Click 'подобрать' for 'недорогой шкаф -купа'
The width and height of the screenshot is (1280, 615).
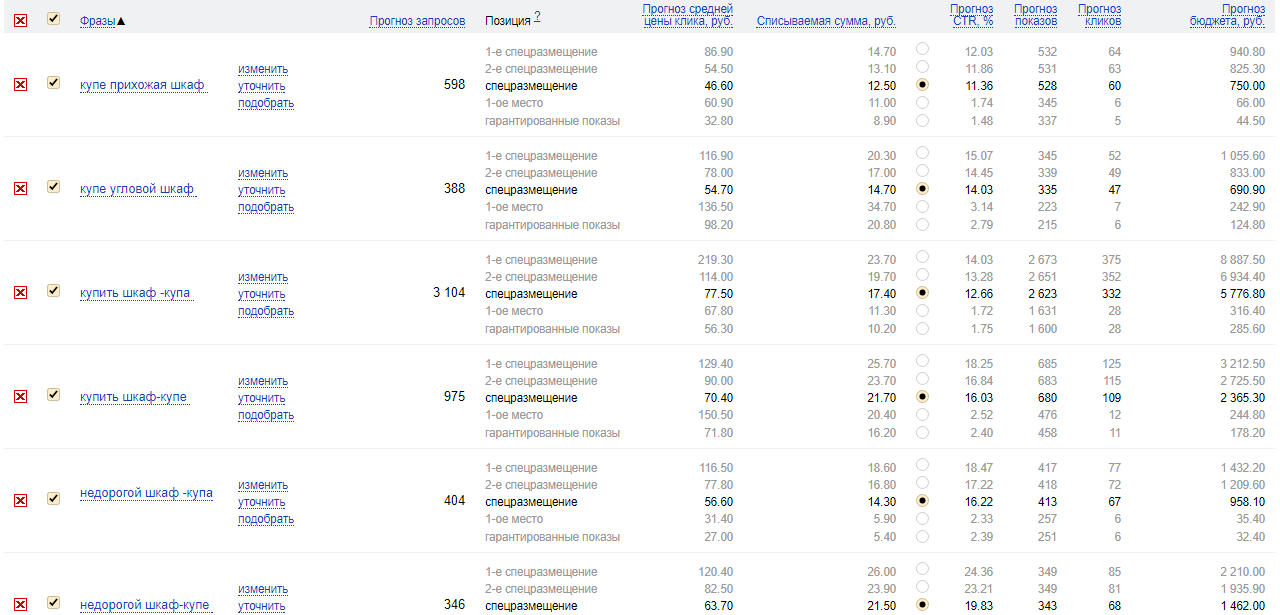coord(266,519)
